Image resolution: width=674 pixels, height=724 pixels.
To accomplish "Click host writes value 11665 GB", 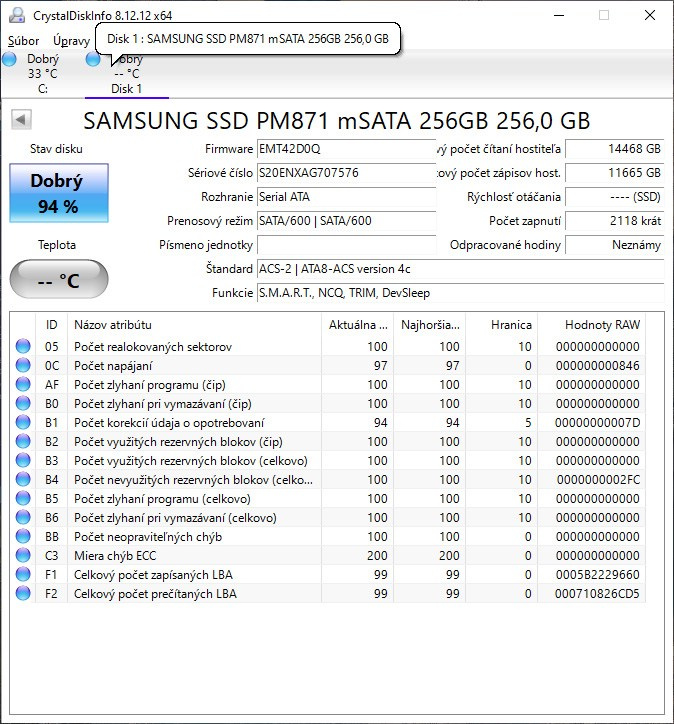I will (614, 173).
